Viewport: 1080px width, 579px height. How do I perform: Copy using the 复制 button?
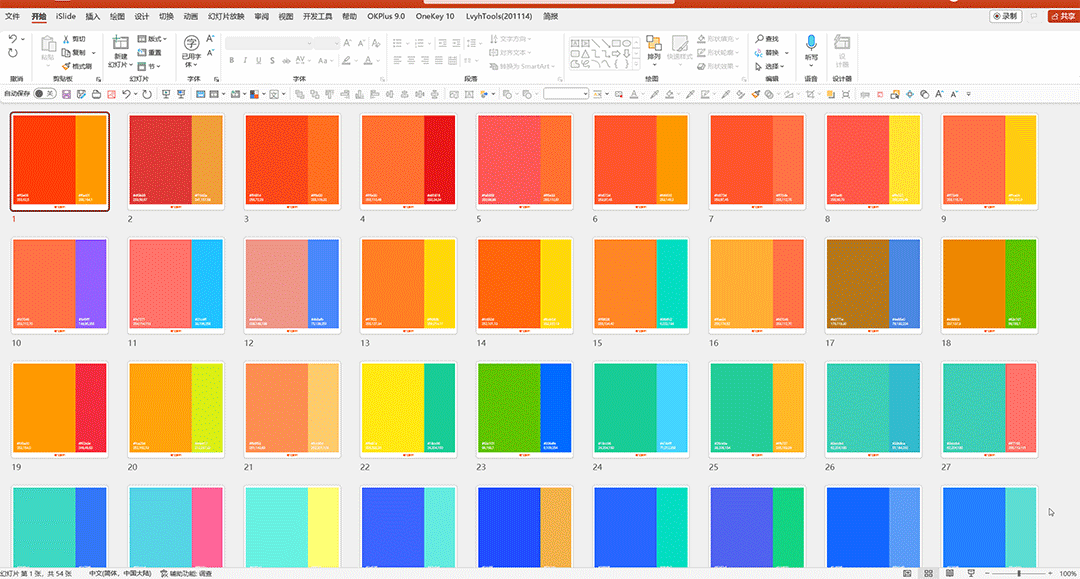click(x=74, y=53)
